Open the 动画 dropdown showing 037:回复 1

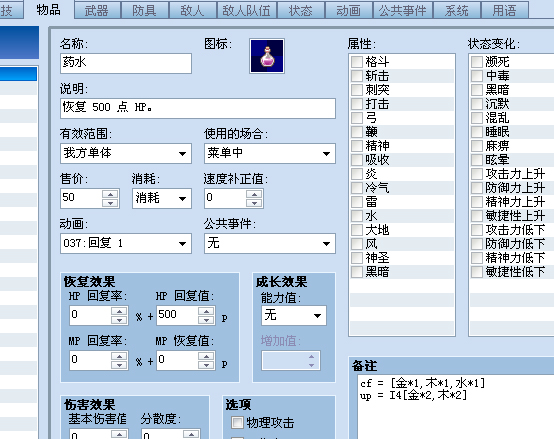(x=126, y=243)
